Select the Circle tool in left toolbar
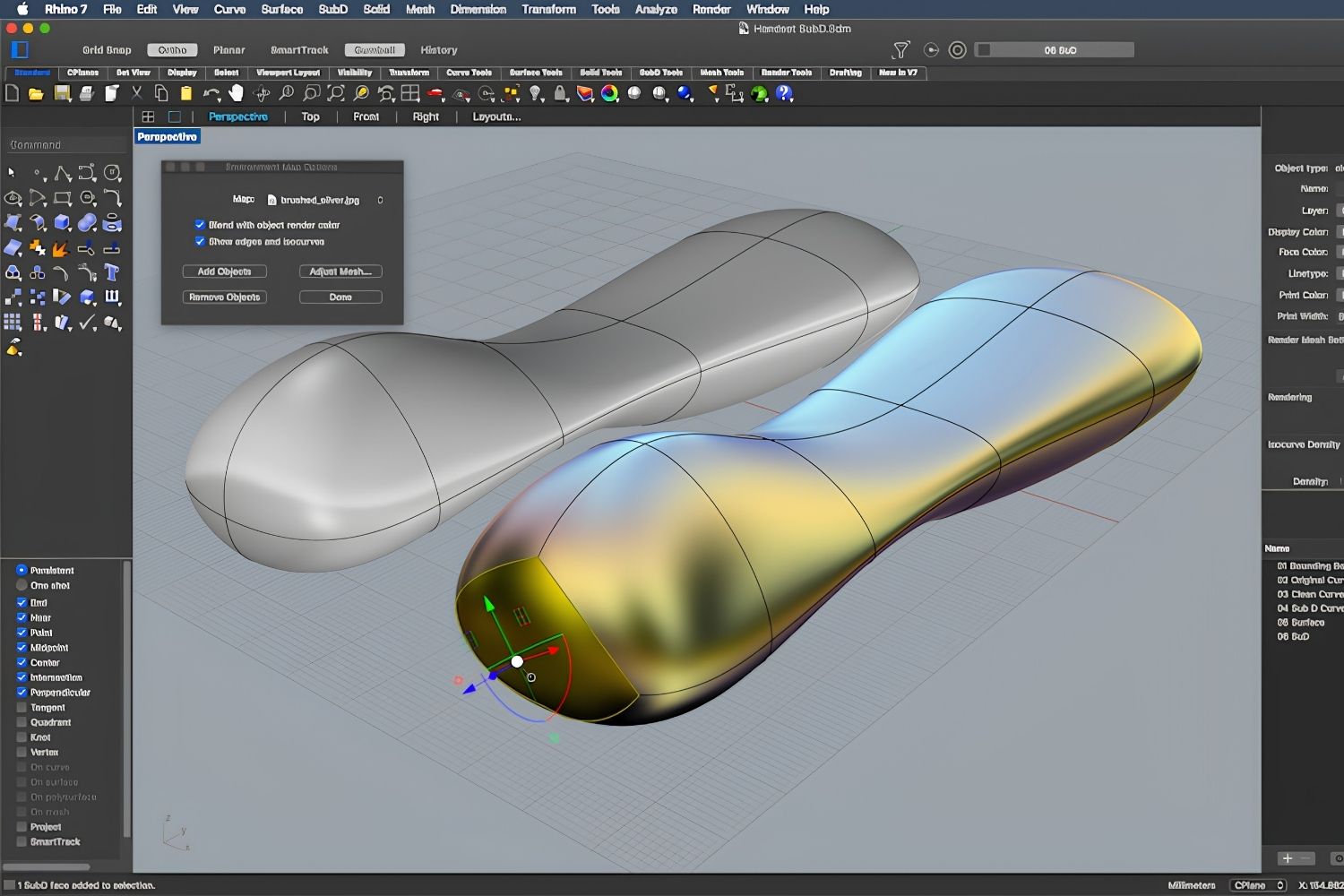 pos(112,173)
